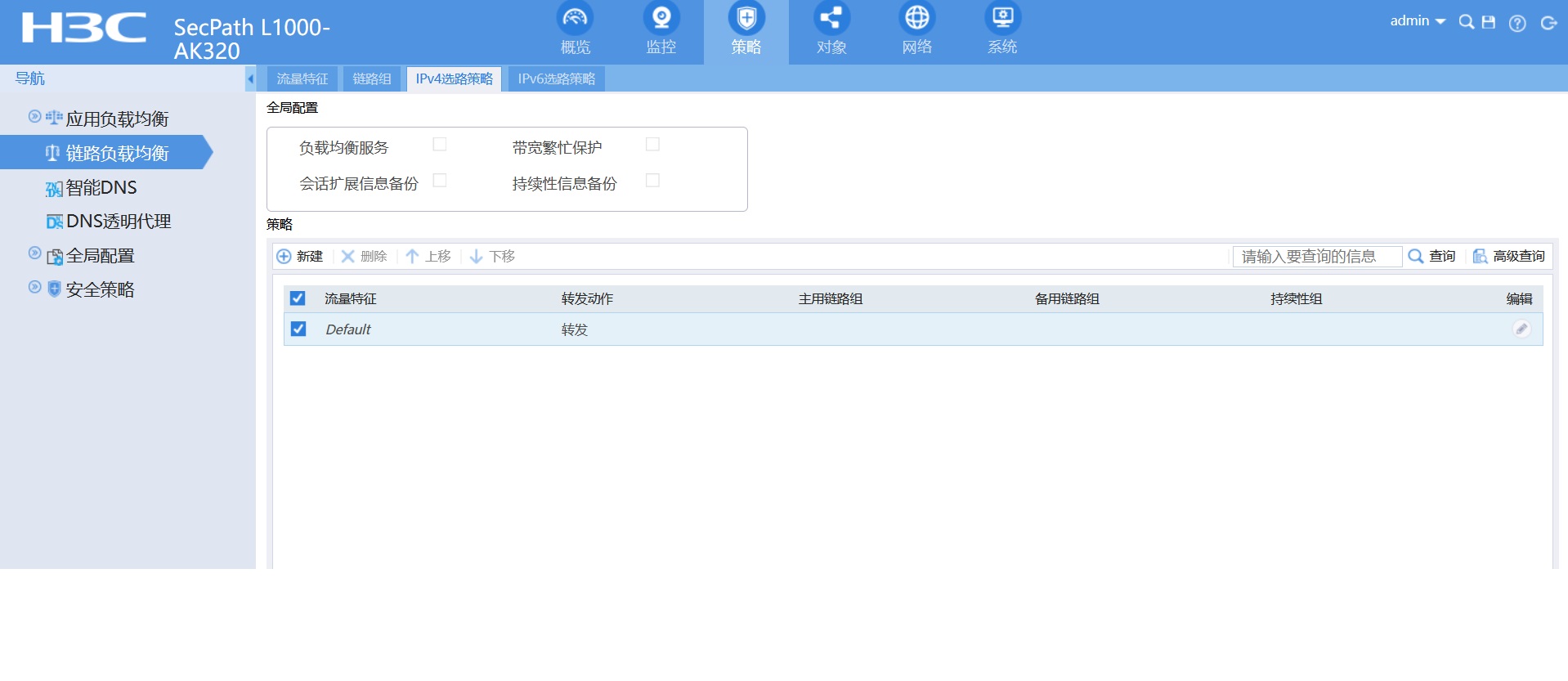
Task: Enable the 负载均衡服务 checkbox
Action: (x=440, y=145)
